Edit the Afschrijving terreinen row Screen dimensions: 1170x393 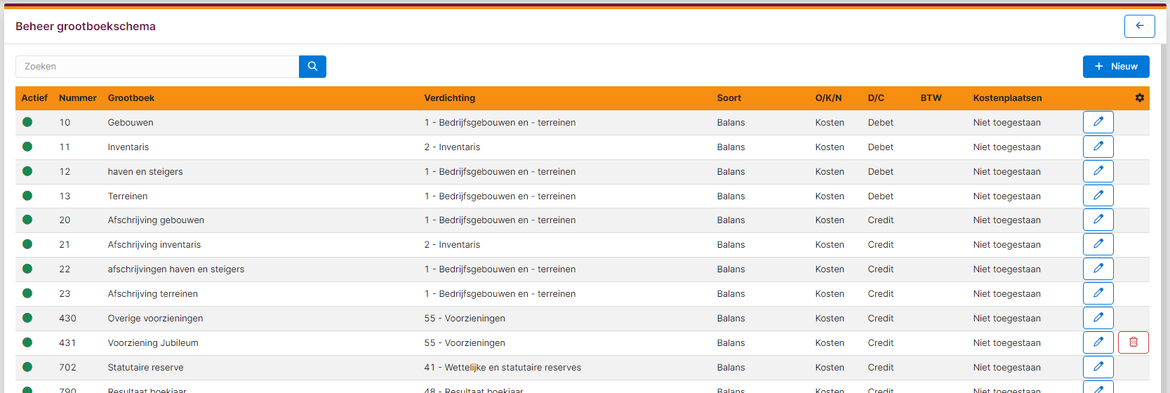click(1098, 294)
